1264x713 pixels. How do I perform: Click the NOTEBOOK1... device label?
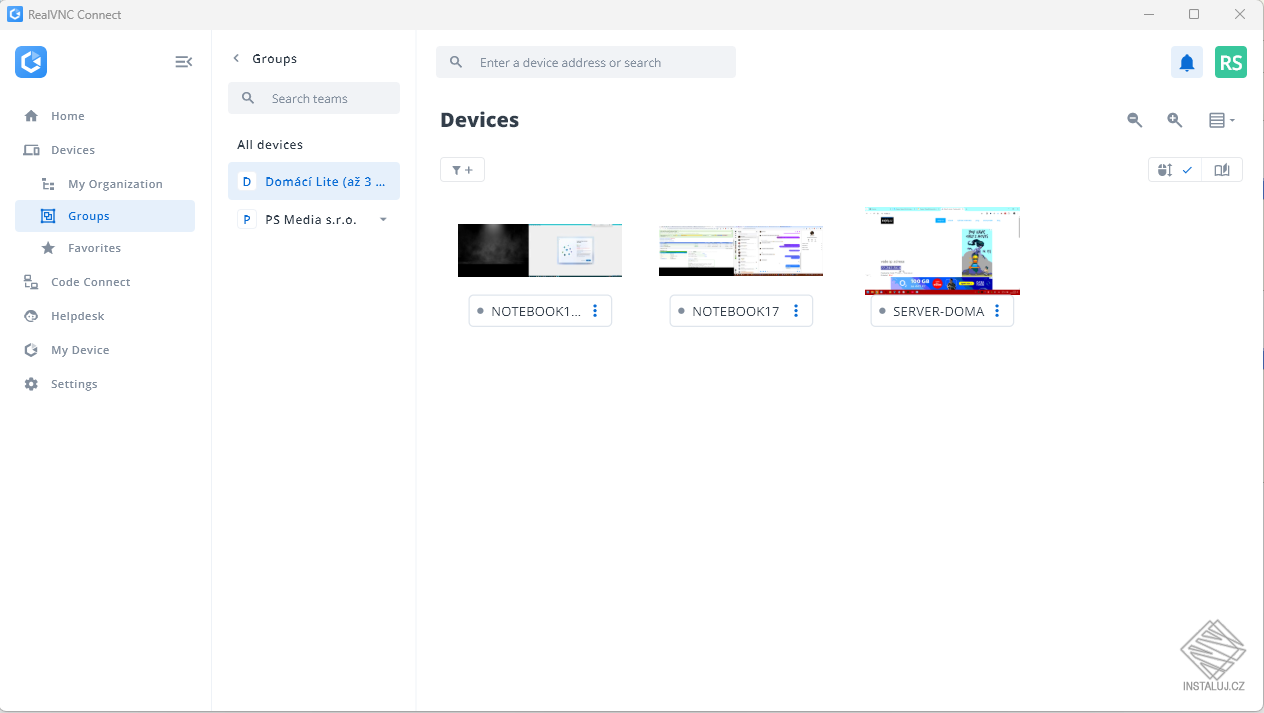[x=536, y=311]
